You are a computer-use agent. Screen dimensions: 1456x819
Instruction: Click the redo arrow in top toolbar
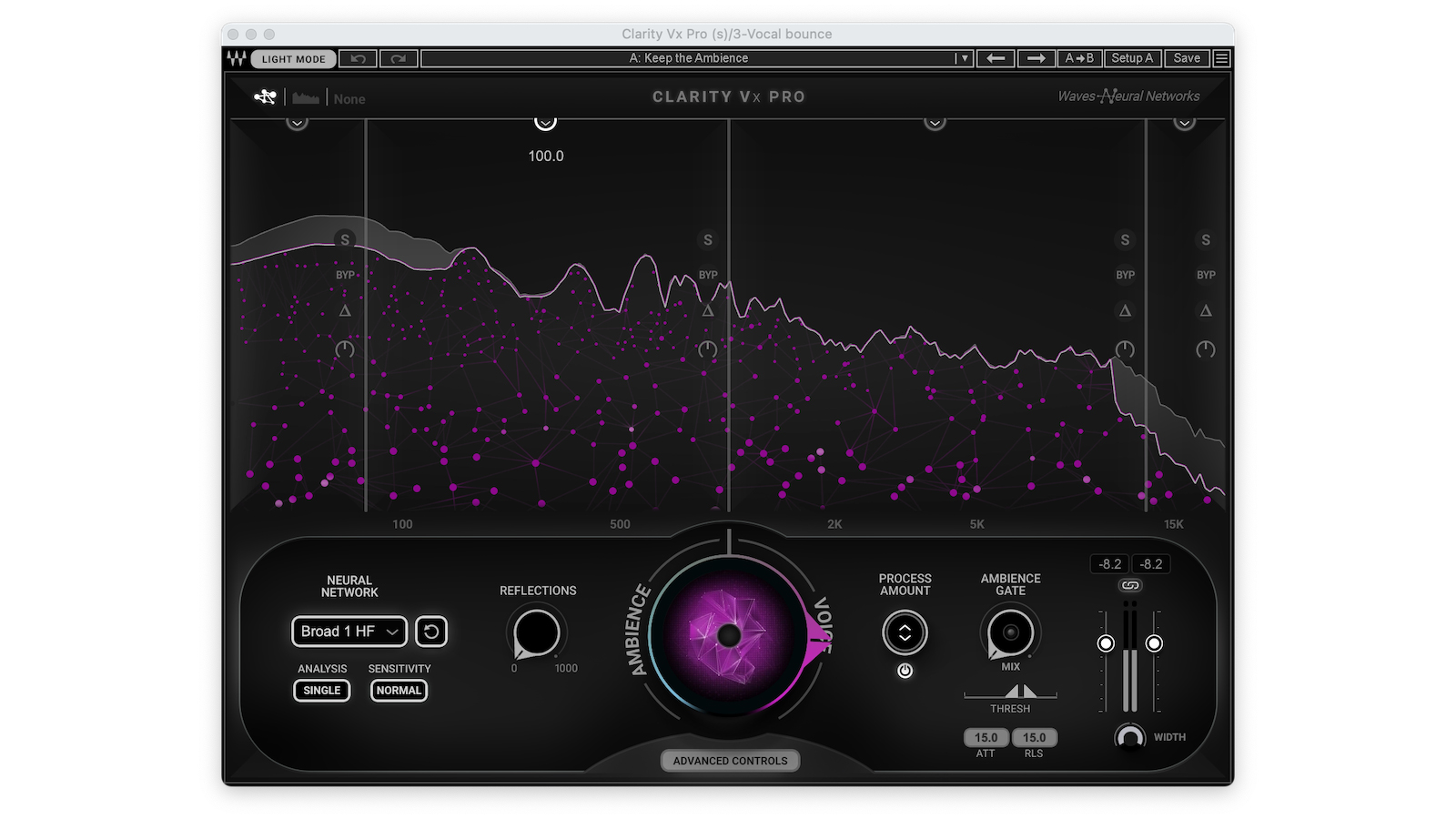coord(399,58)
